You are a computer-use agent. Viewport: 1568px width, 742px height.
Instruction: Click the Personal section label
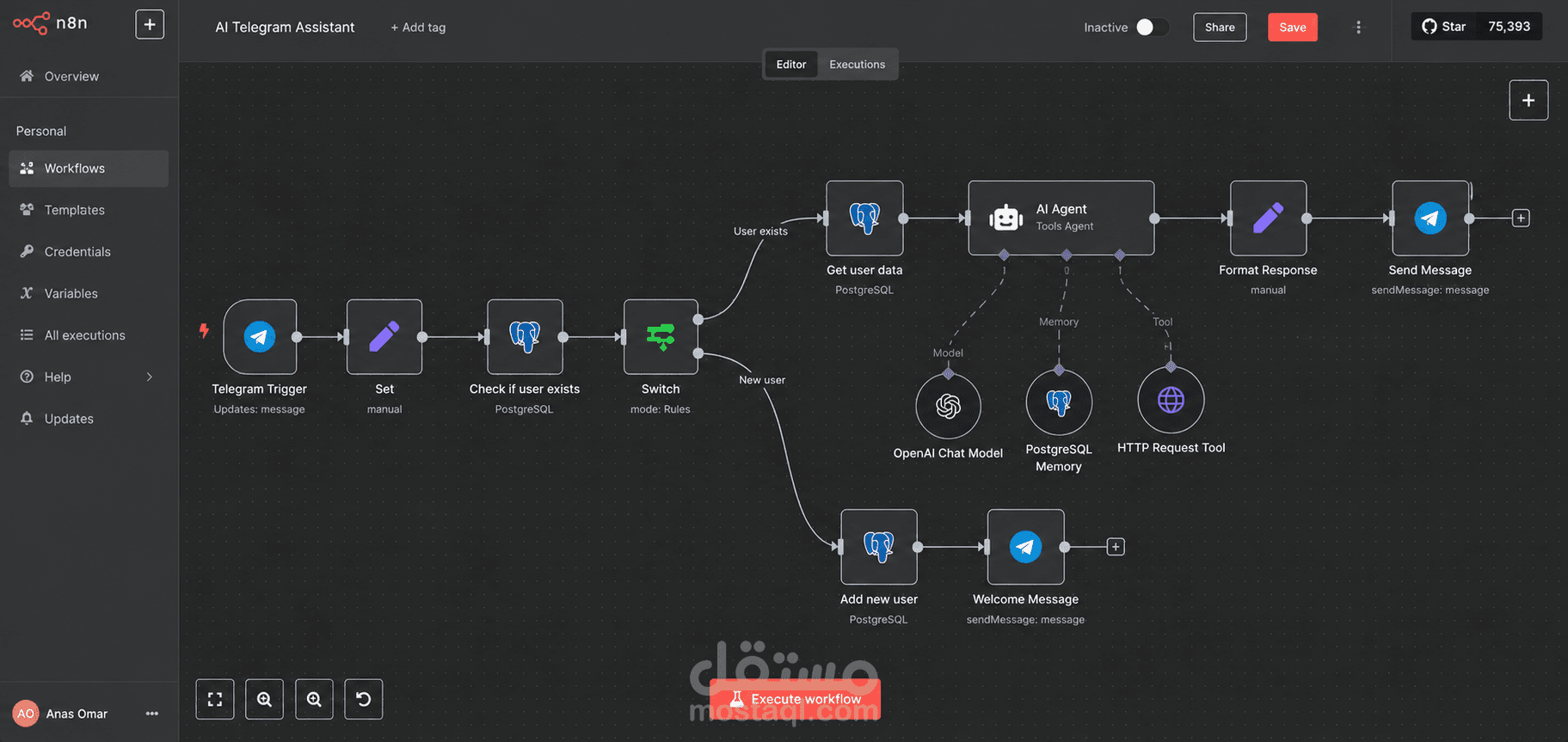[41, 132]
